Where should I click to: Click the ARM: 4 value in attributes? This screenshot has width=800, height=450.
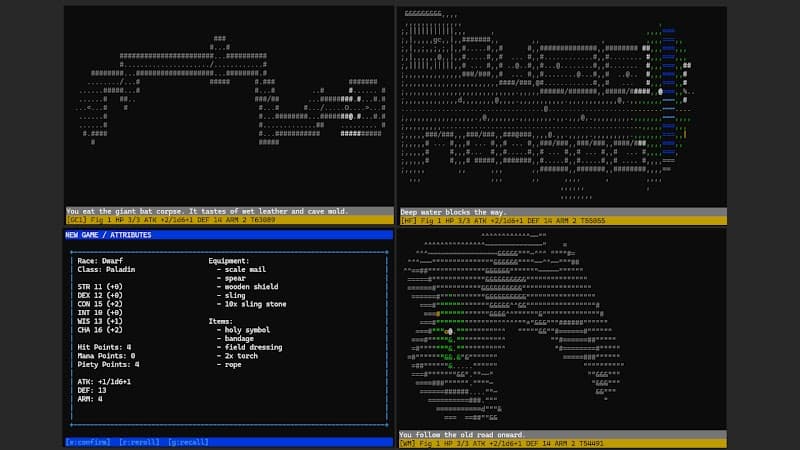[90, 399]
